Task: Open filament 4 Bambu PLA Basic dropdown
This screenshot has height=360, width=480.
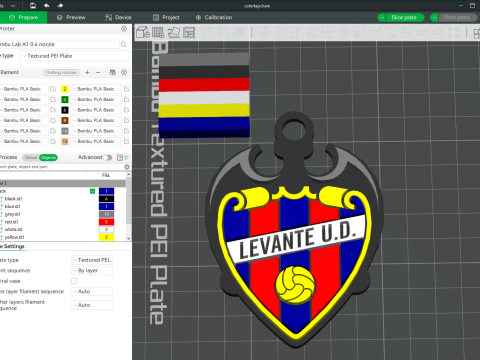Action: coord(96,99)
